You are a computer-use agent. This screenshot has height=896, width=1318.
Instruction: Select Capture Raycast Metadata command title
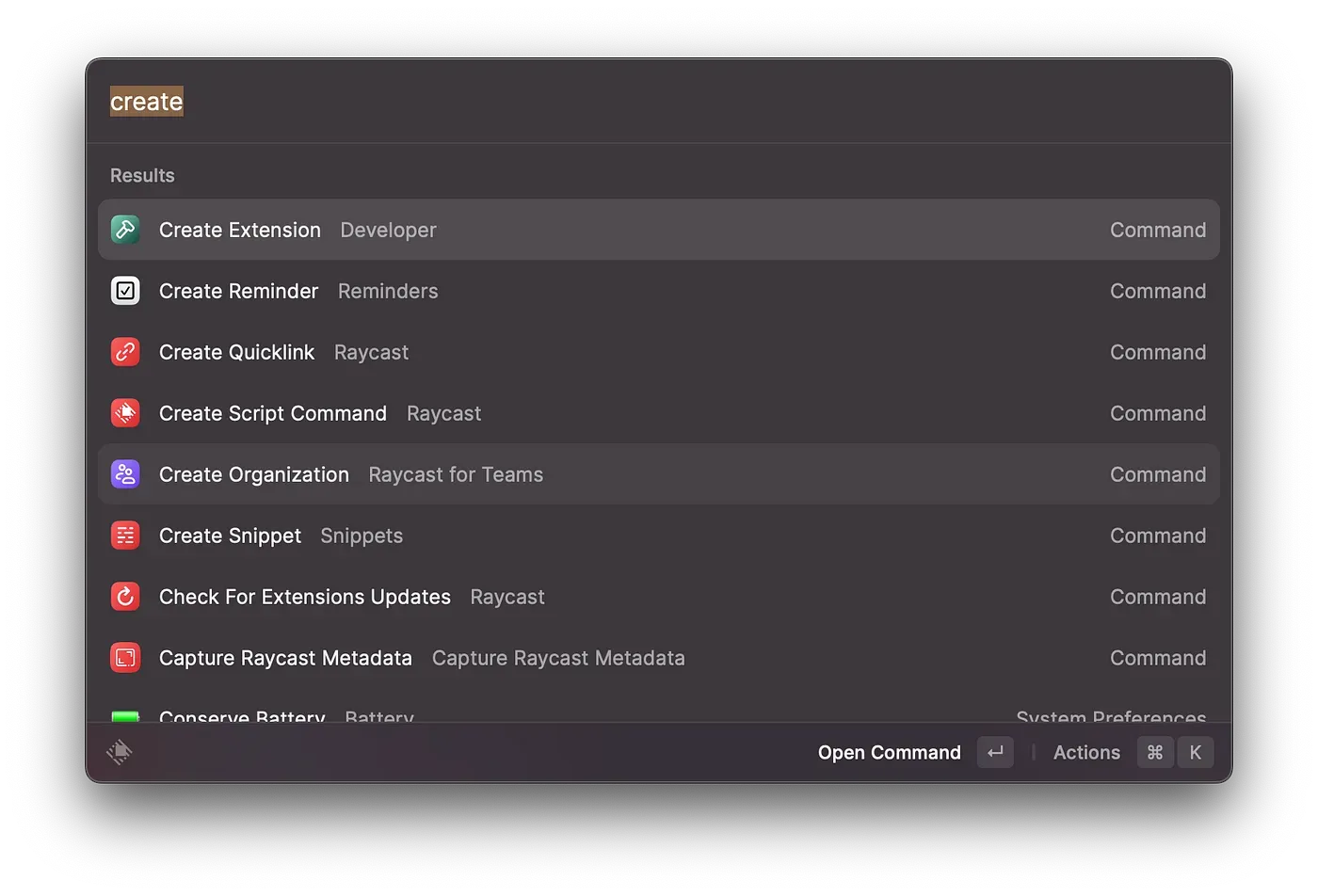coord(285,658)
